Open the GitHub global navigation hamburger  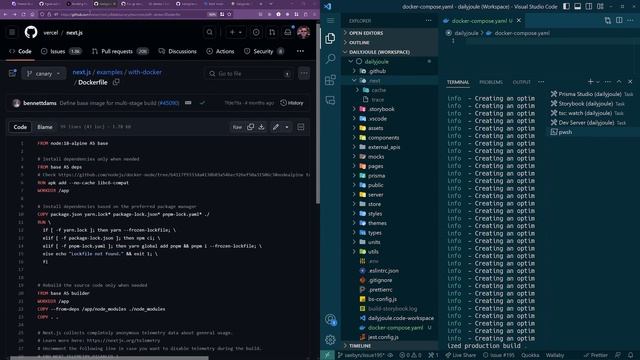point(12,32)
